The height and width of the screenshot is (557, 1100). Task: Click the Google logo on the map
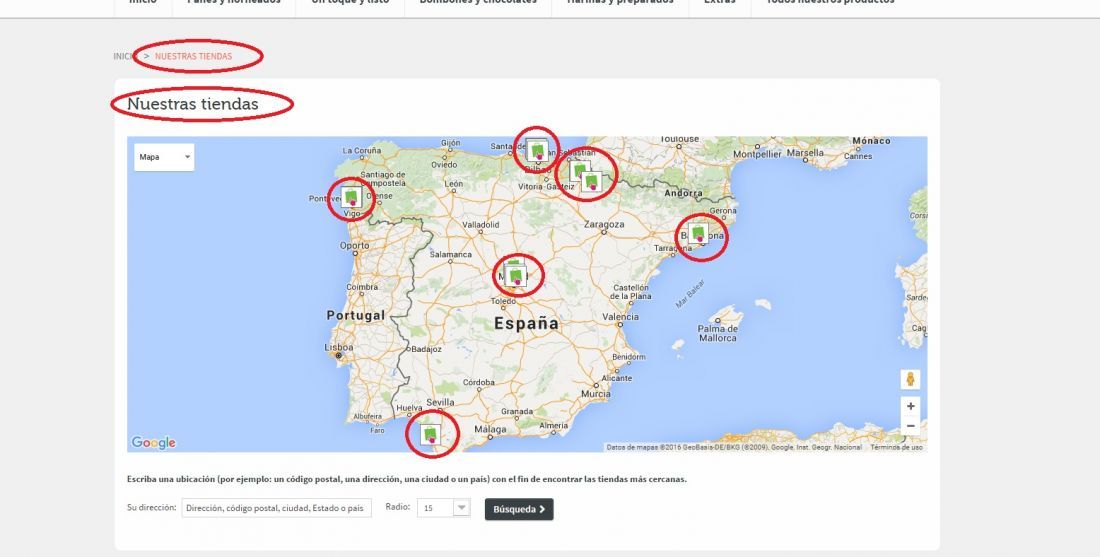[154, 443]
